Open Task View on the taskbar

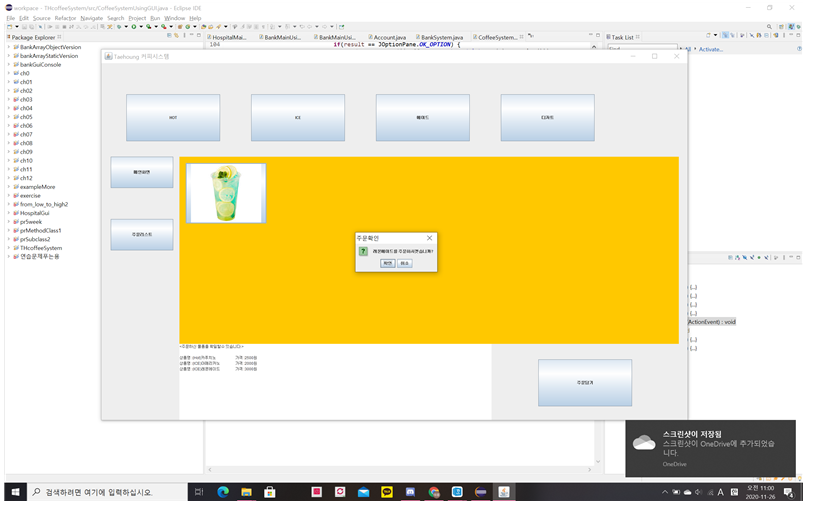point(199,492)
